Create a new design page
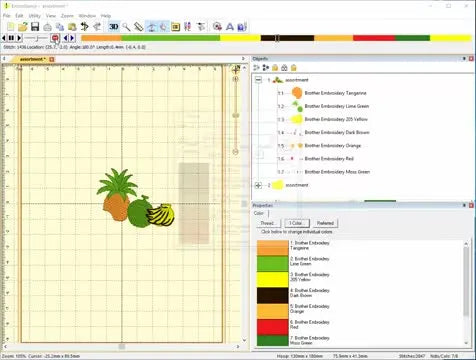This screenshot has width=476, height=360. coord(11,27)
